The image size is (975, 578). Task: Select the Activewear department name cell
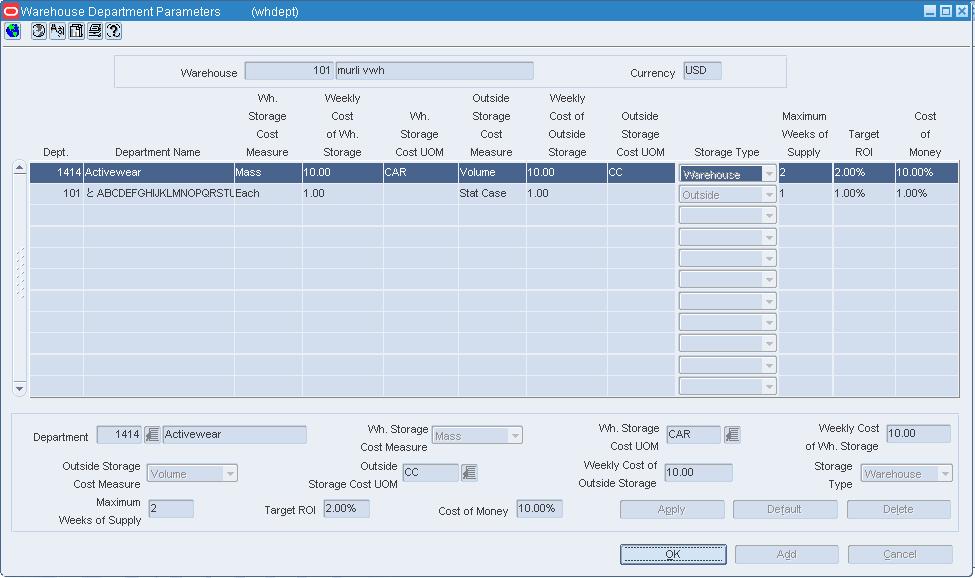pos(159,173)
